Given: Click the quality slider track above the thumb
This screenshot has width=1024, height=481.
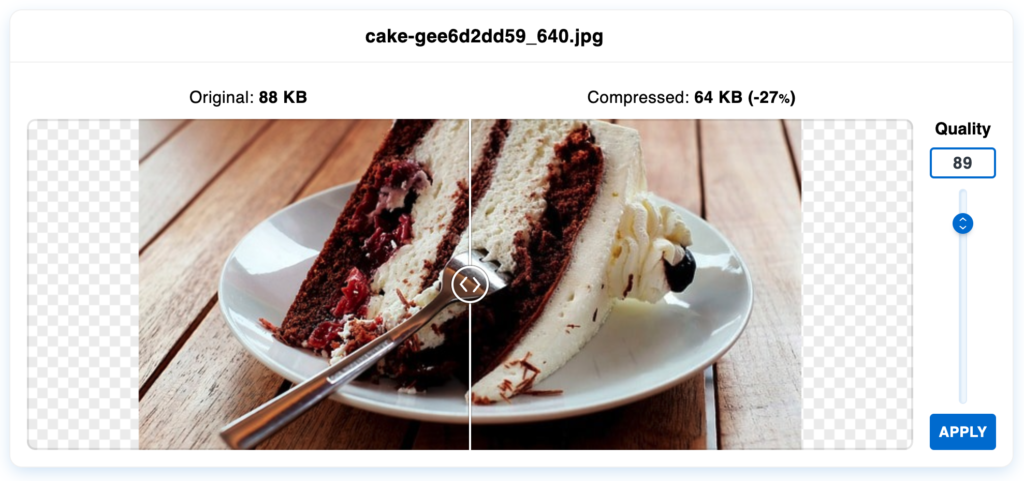Looking at the screenshot, I should click(963, 200).
